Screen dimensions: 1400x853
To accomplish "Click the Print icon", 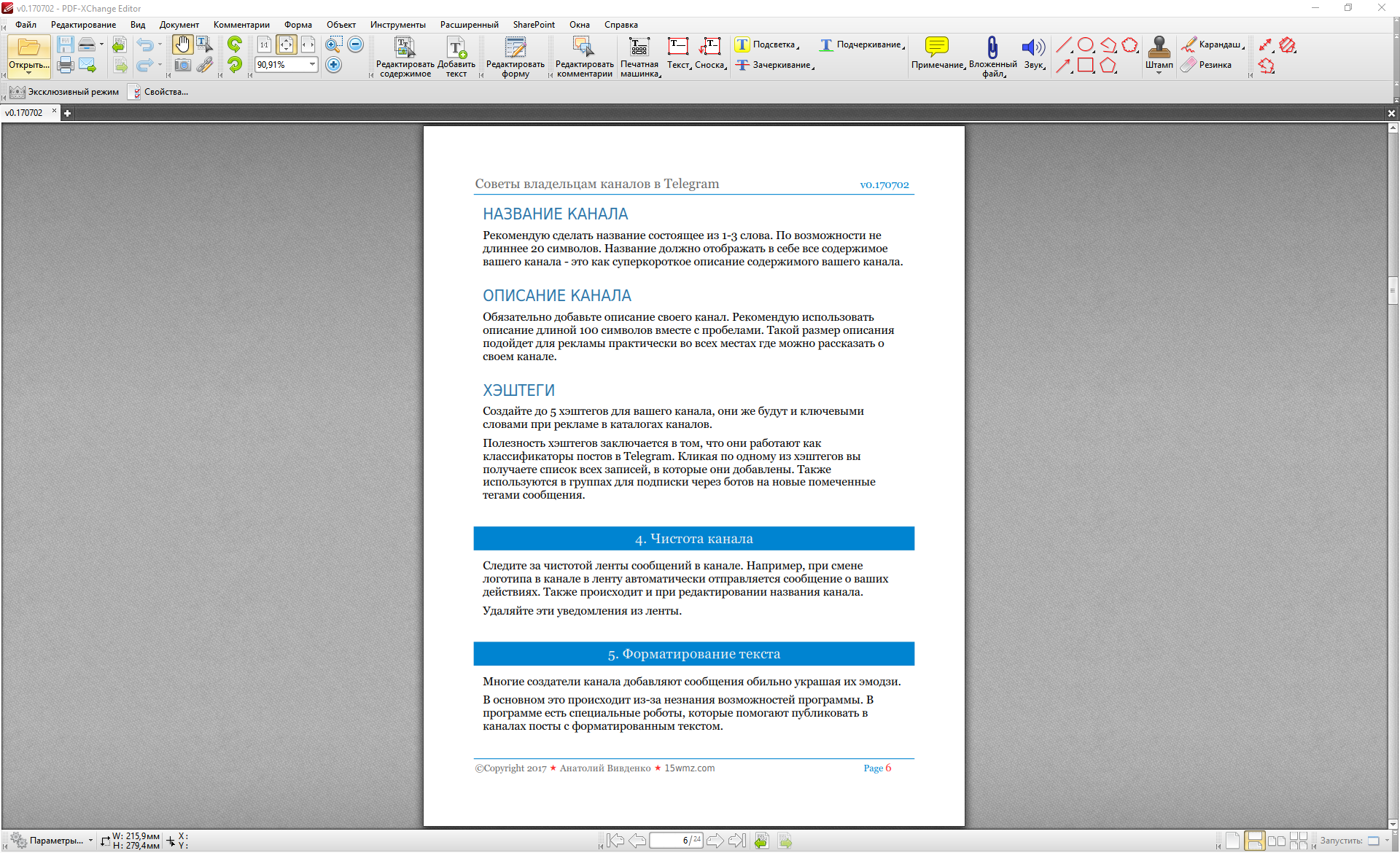I will (65, 65).
